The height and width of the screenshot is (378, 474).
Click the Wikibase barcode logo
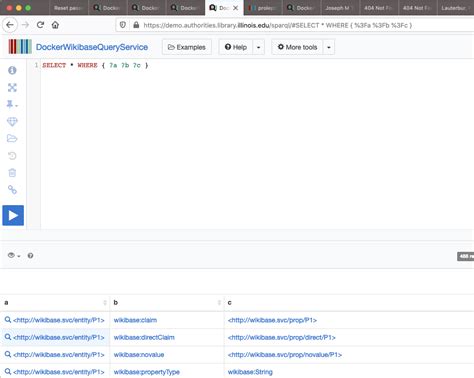point(20,47)
